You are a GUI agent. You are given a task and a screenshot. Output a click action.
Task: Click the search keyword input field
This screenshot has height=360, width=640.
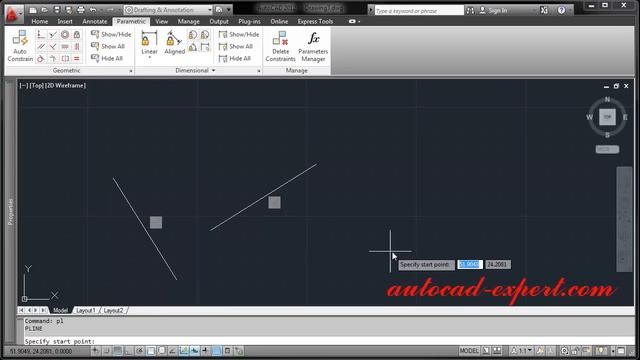coord(419,11)
